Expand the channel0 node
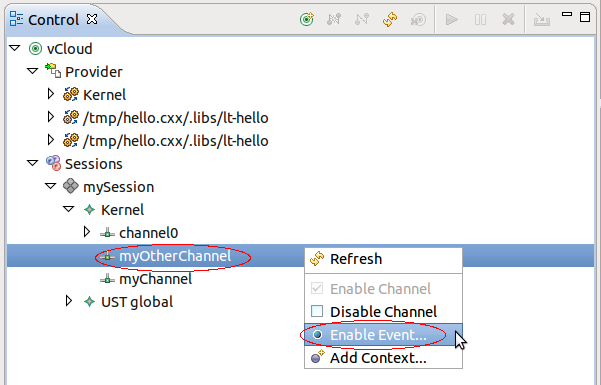The image size is (601, 385). click(x=87, y=232)
